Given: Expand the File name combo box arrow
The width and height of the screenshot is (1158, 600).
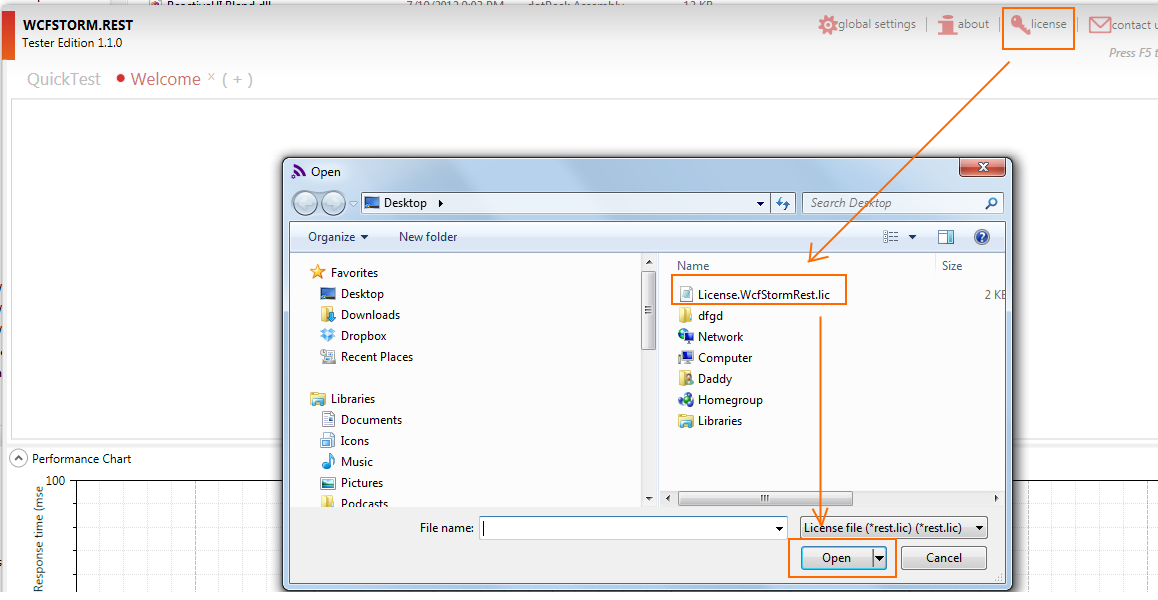Looking at the screenshot, I should [779, 528].
